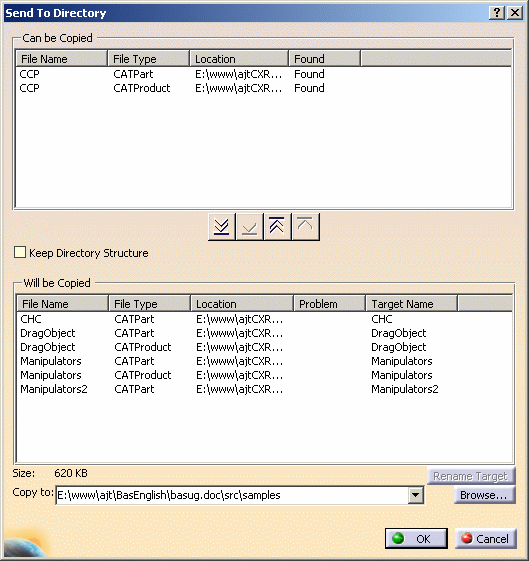Click the Rename Target button
Image resolution: width=529 pixels, height=561 pixels.
click(x=471, y=476)
